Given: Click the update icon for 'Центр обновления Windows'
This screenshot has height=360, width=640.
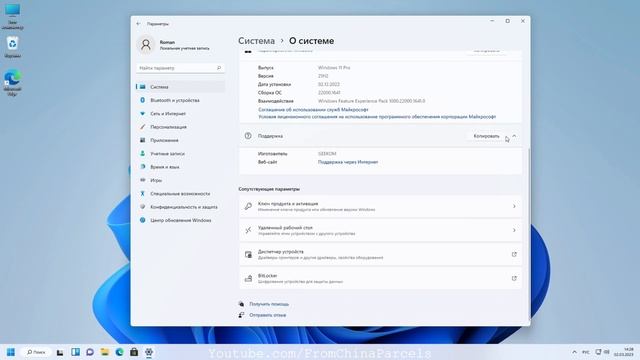Looking at the screenshot, I should (142, 220).
